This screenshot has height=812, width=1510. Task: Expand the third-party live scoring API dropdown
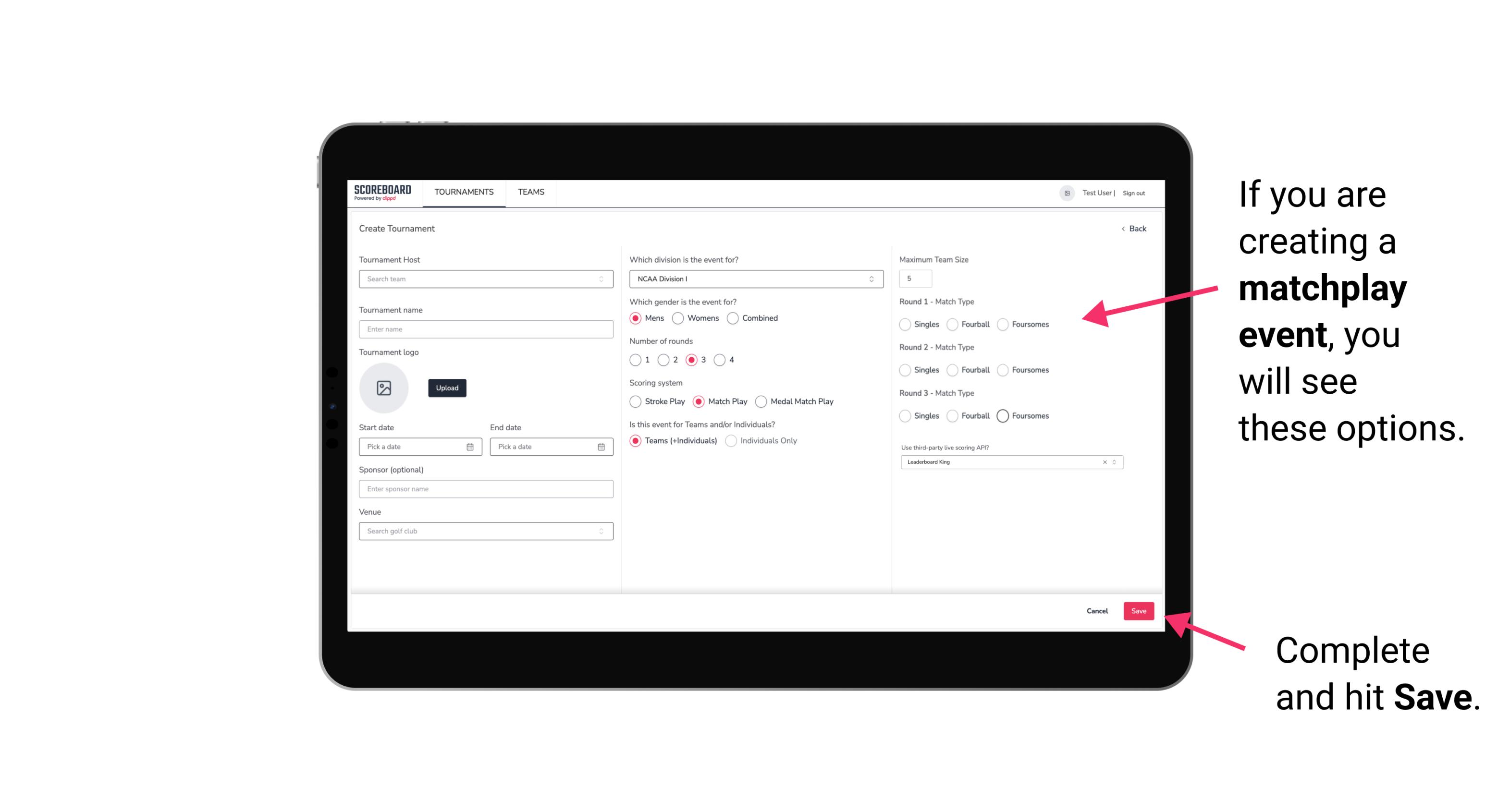click(1112, 462)
